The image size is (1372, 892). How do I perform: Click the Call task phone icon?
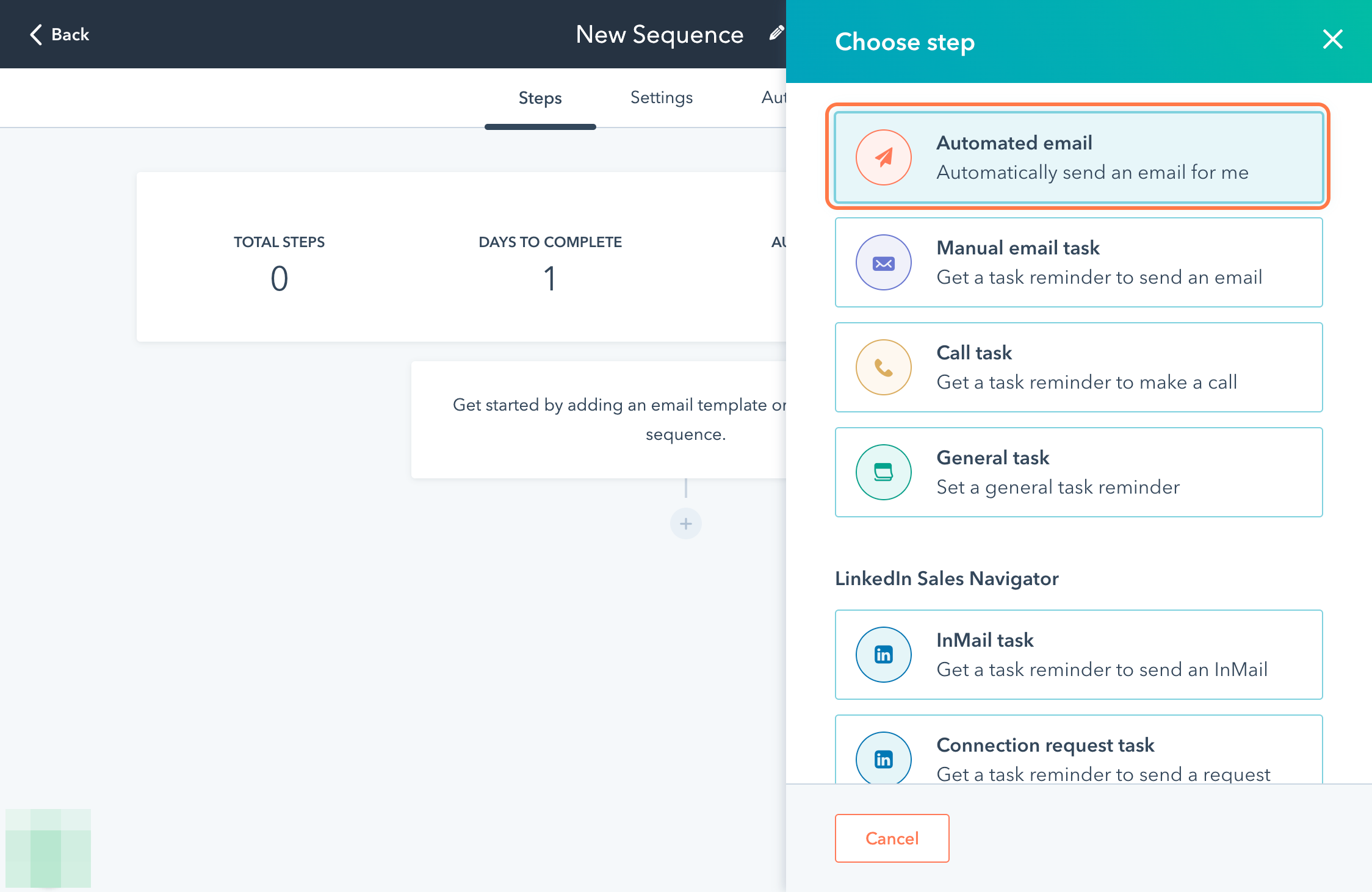pos(883,368)
